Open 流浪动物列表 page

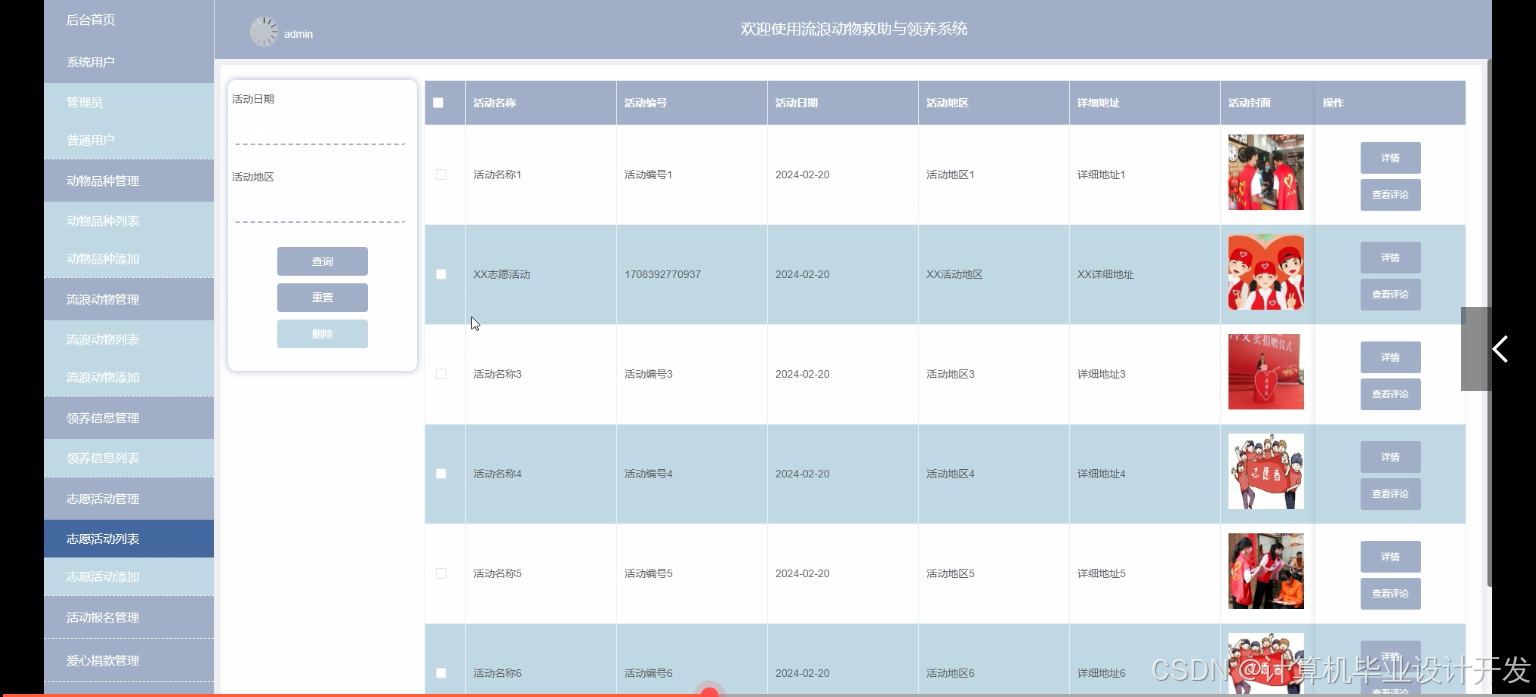pos(129,340)
